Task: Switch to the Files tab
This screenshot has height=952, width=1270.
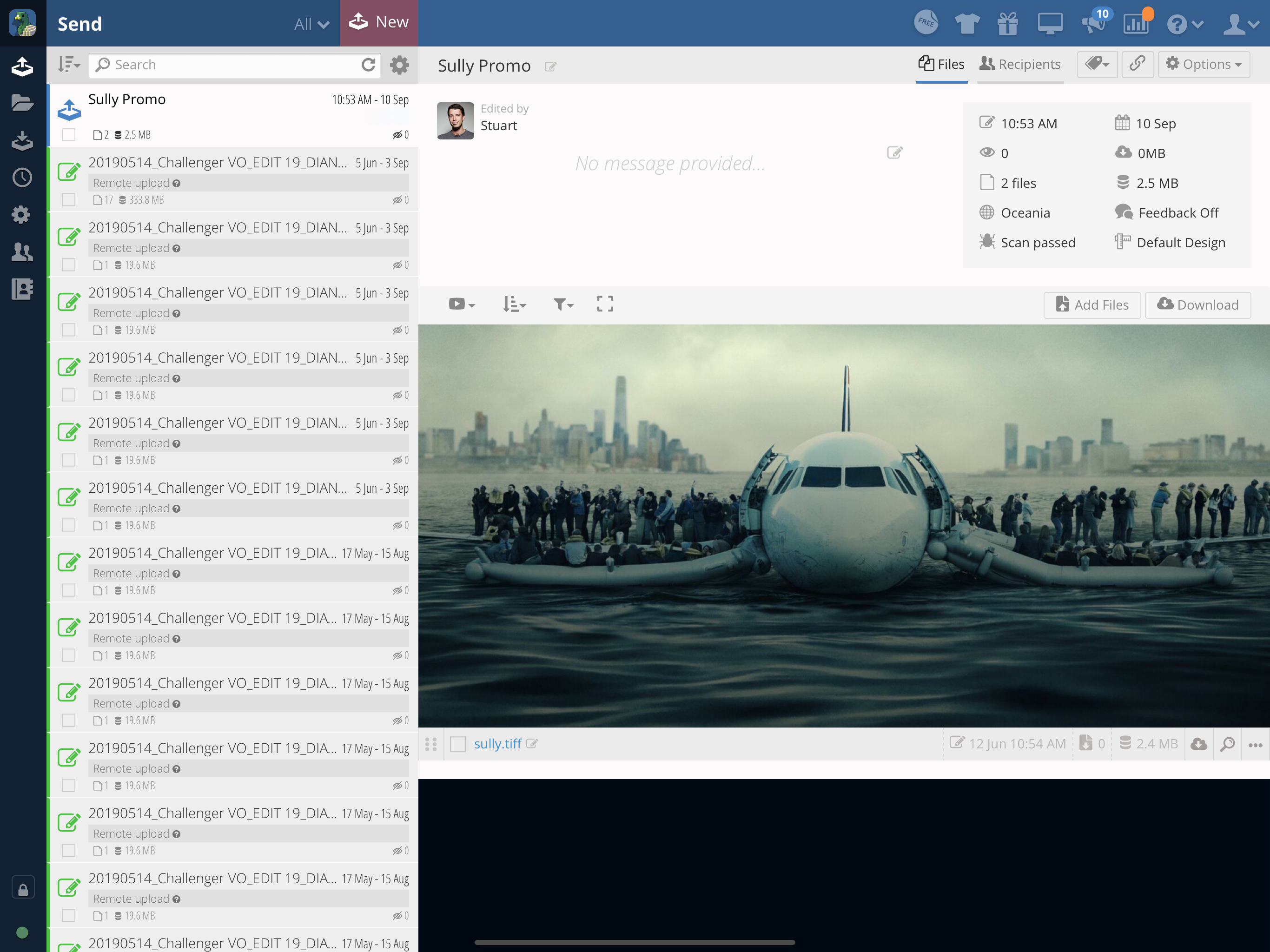Action: tap(942, 64)
